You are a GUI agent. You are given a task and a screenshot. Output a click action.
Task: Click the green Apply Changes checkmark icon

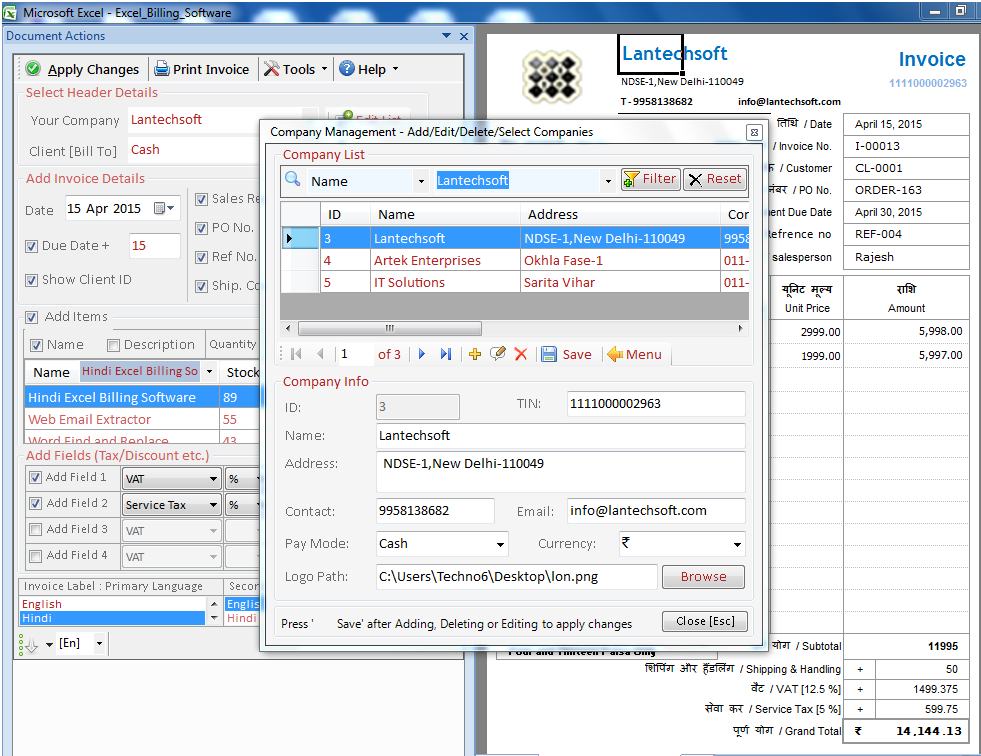[x=34, y=69]
